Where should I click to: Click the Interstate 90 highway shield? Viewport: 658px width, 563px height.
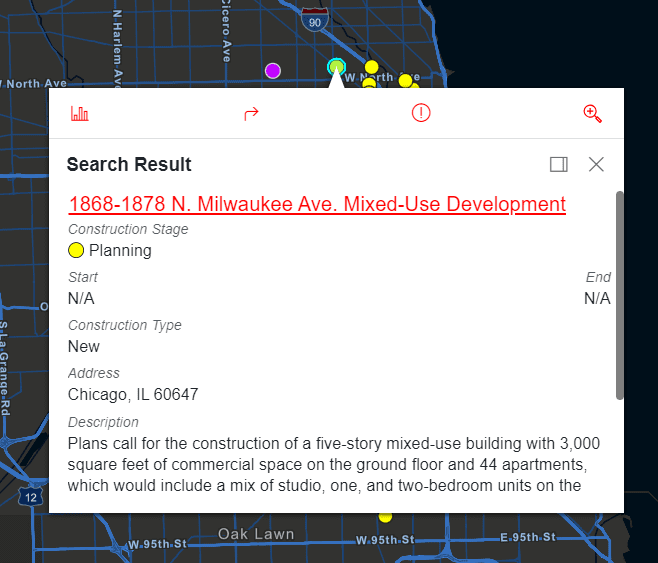point(315,19)
